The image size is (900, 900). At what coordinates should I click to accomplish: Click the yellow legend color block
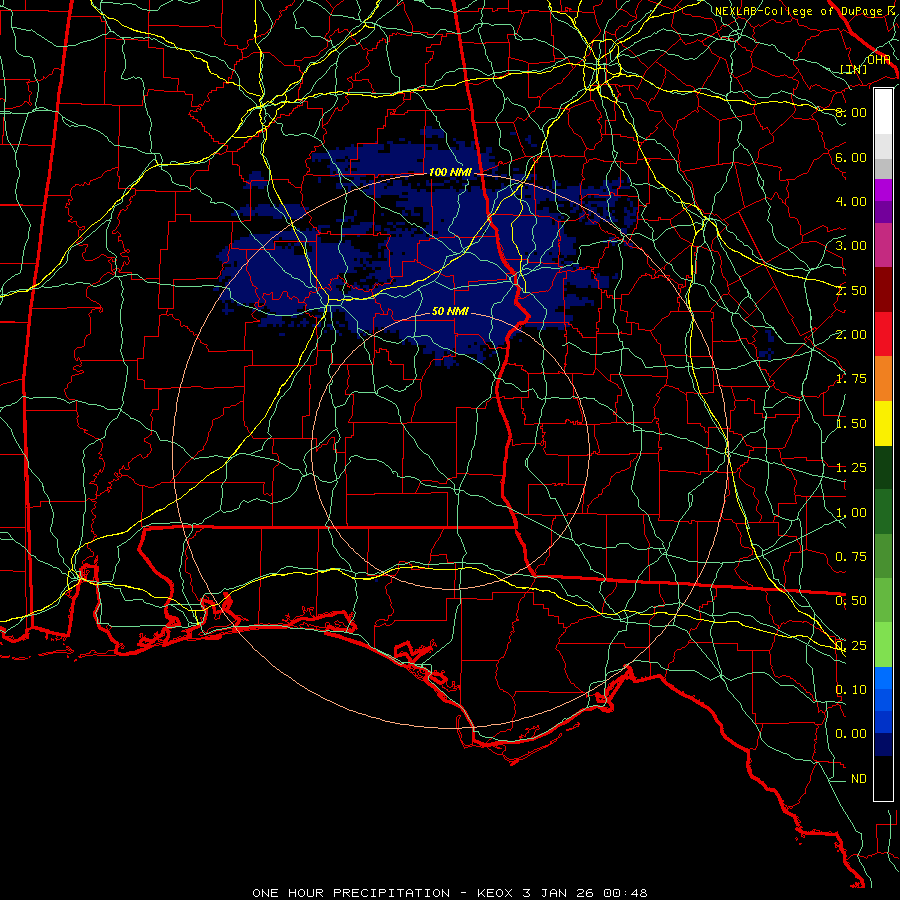coord(883,424)
